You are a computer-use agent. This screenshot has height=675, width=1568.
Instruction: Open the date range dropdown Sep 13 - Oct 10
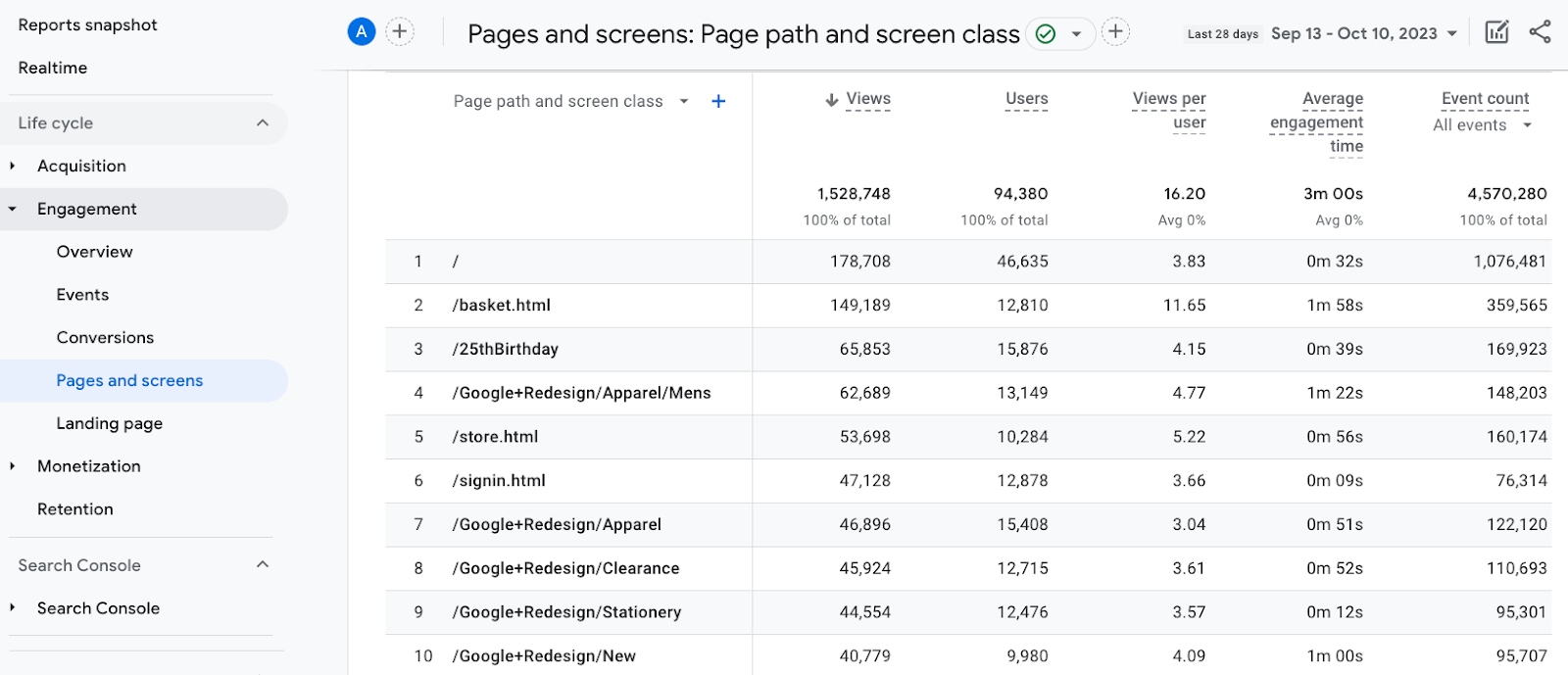(1363, 33)
